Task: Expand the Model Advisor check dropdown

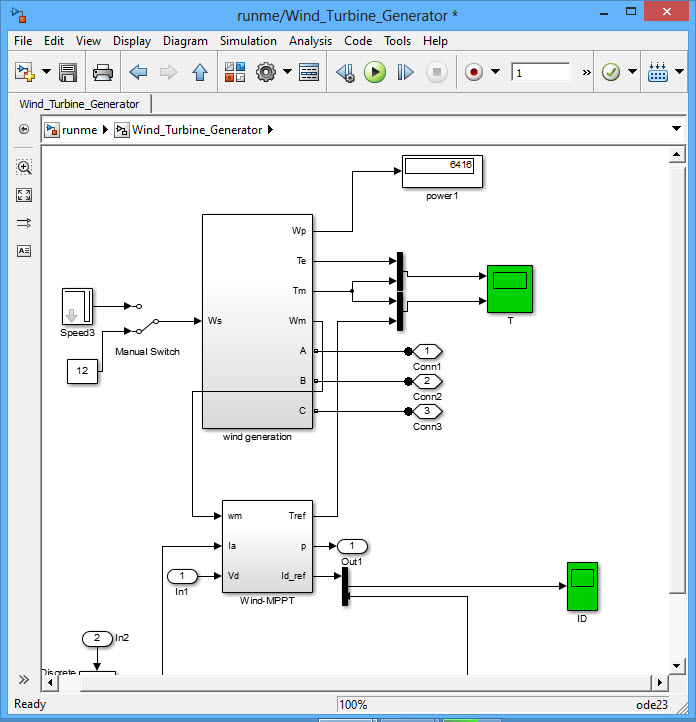Action: (630, 72)
